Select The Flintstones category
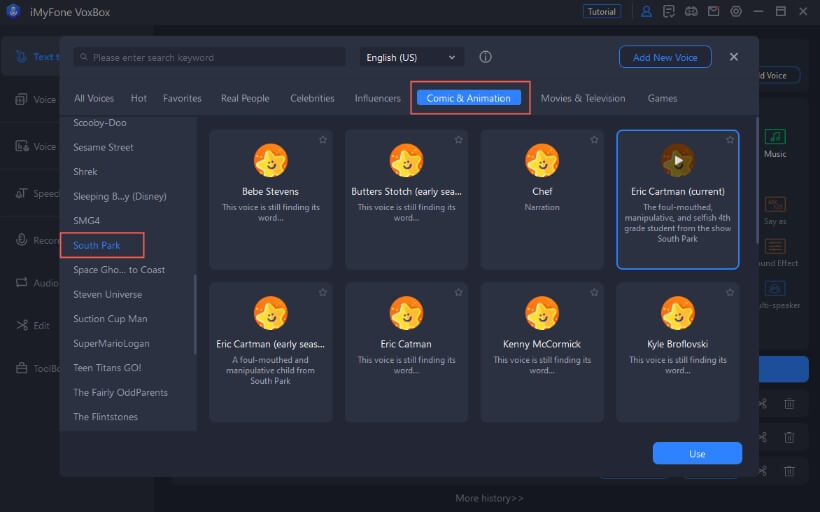Viewport: 820px width, 512px height. 105,417
